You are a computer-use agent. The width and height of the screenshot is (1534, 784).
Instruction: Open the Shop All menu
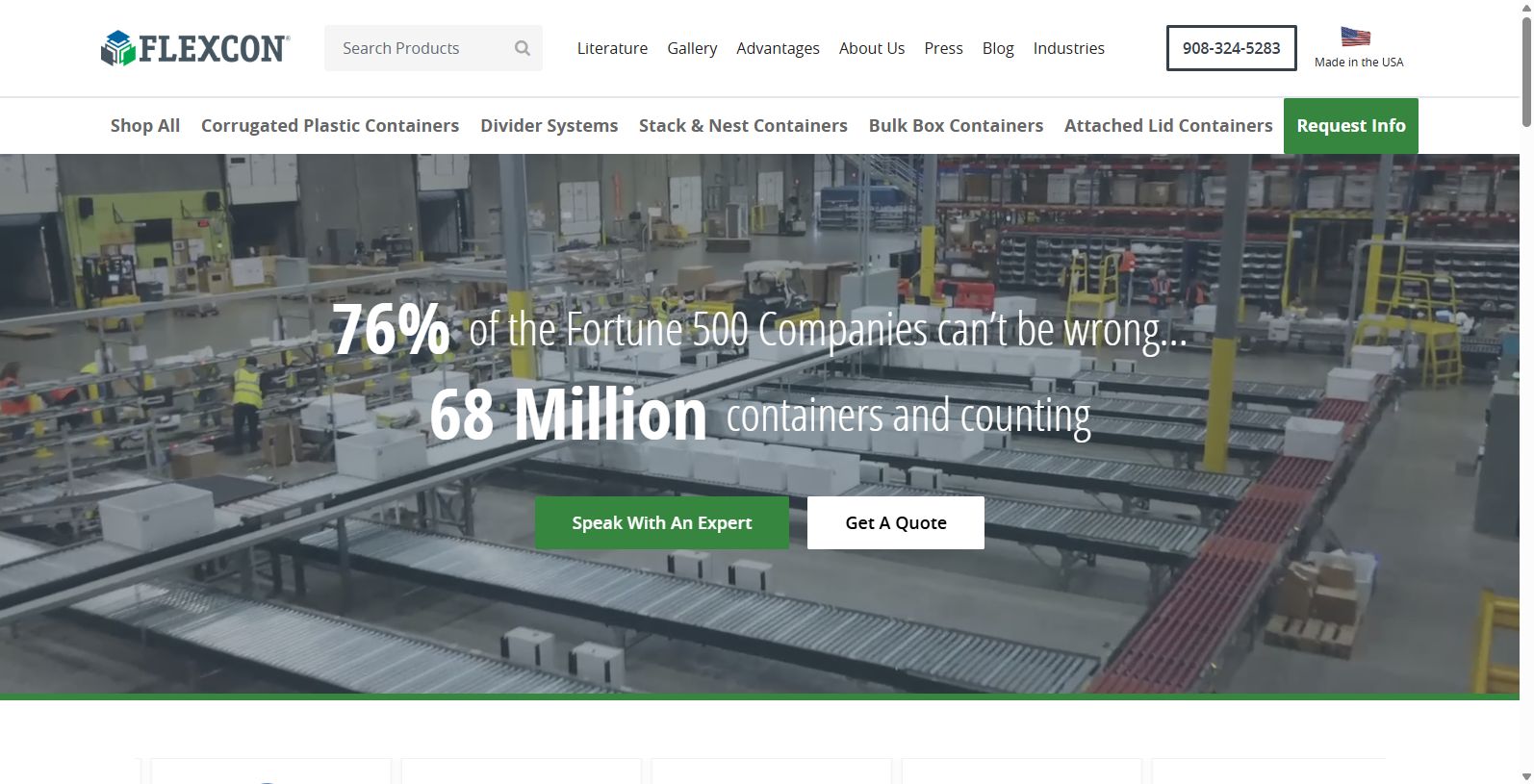coord(145,126)
